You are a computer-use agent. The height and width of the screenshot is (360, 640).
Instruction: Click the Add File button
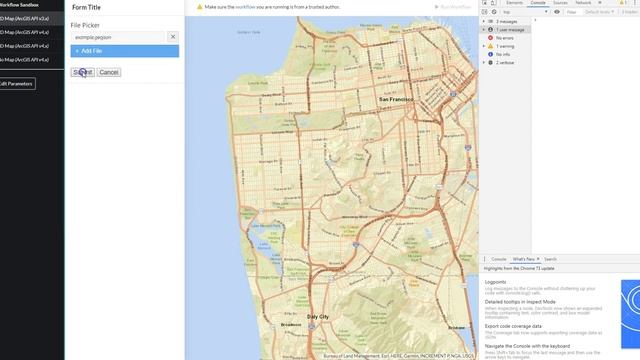pos(124,51)
